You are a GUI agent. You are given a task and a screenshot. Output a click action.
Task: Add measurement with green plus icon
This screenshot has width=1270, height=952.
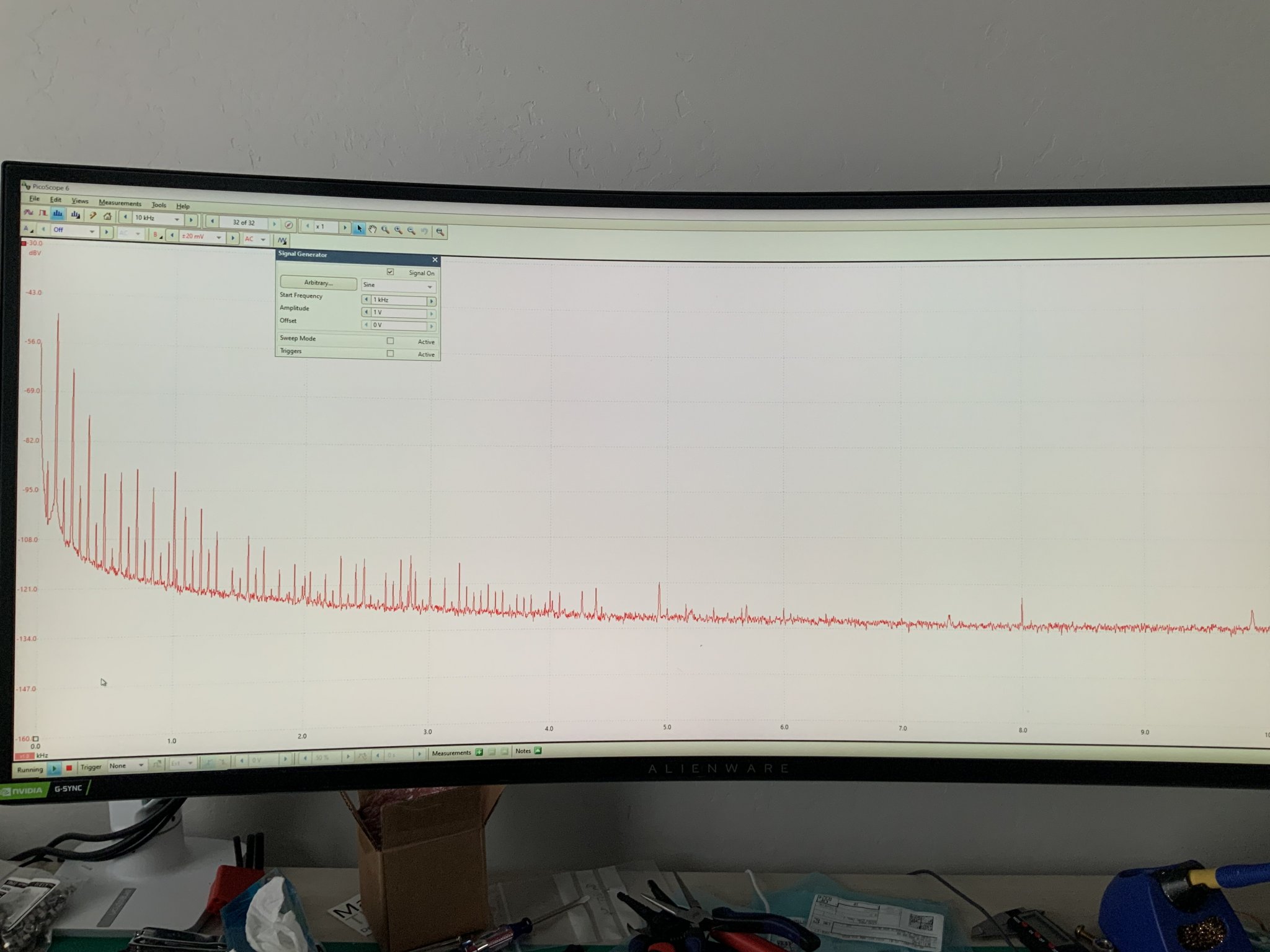tap(479, 752)
